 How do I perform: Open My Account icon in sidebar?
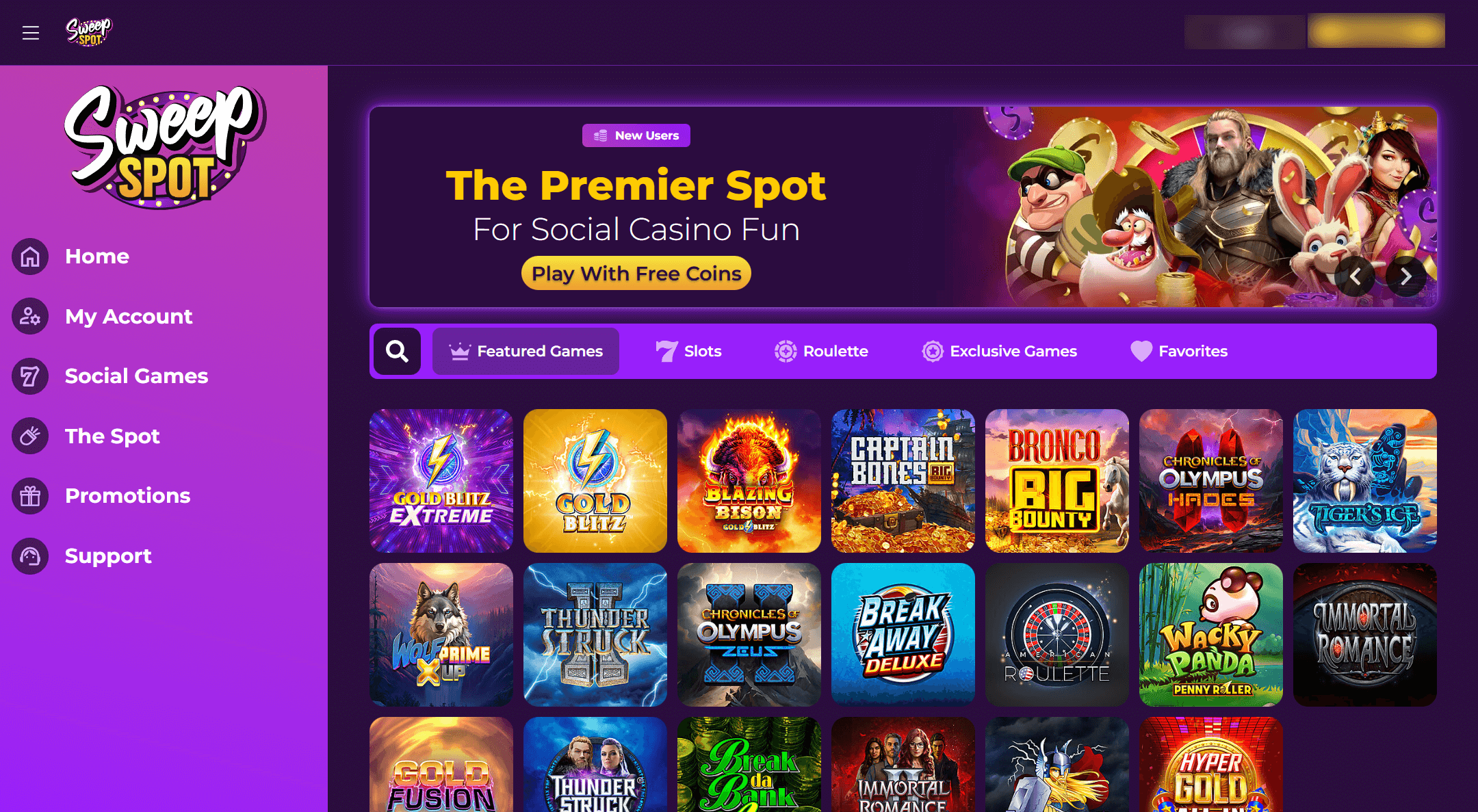30,316
